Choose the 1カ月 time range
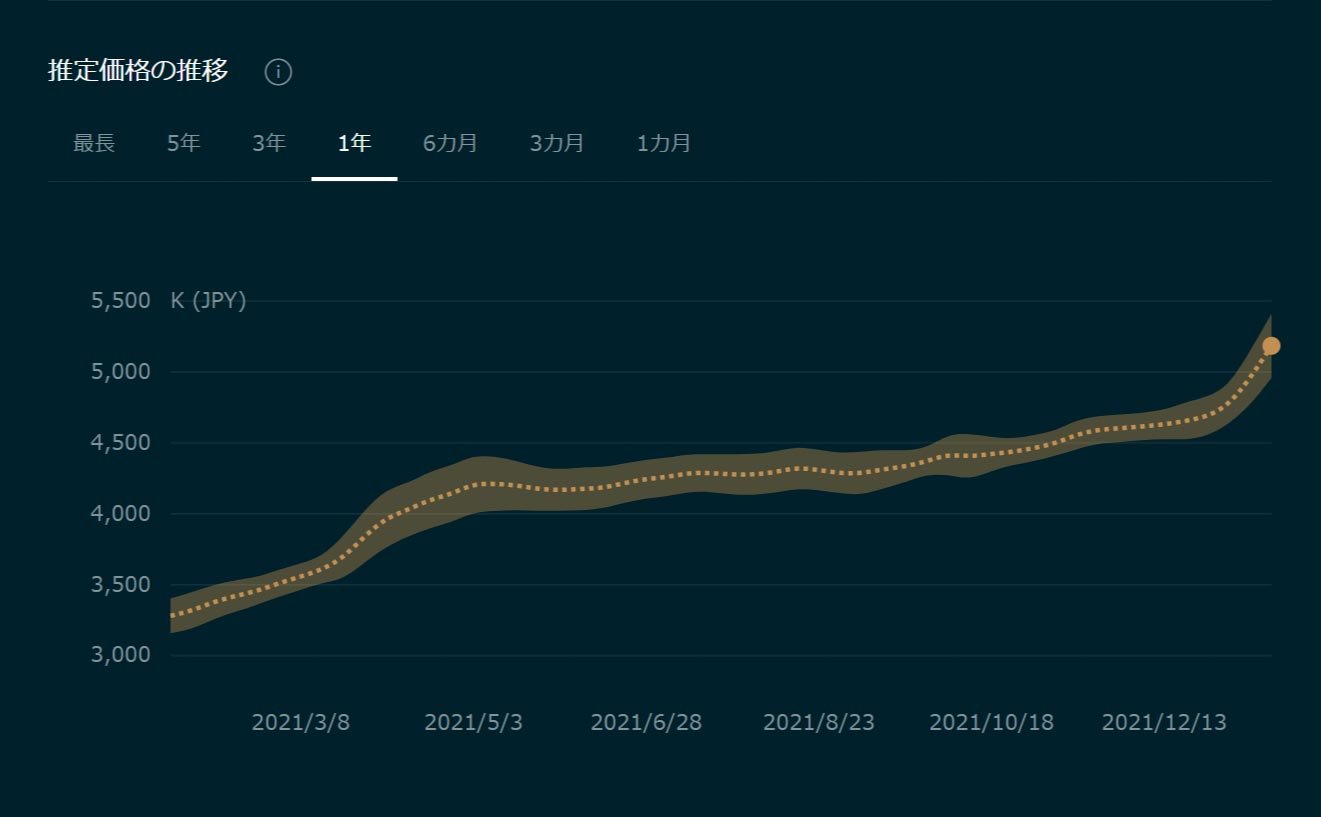The image size is (1321, 817). click(x=664, y=143)
